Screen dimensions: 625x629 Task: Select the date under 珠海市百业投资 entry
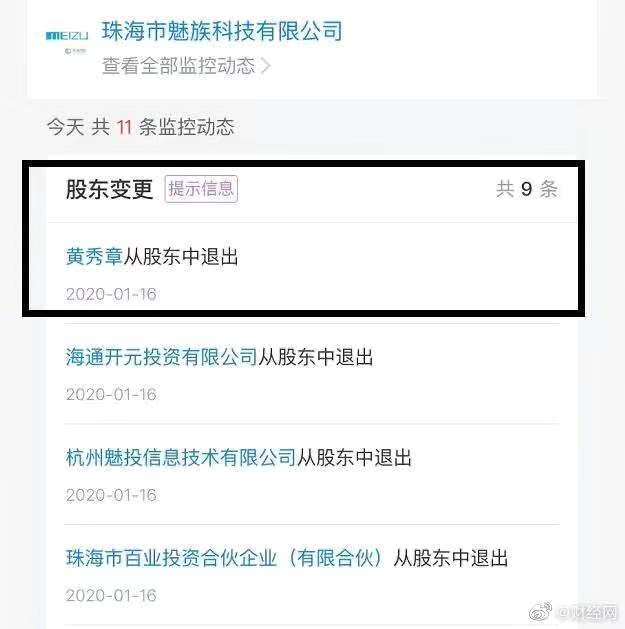111,595
